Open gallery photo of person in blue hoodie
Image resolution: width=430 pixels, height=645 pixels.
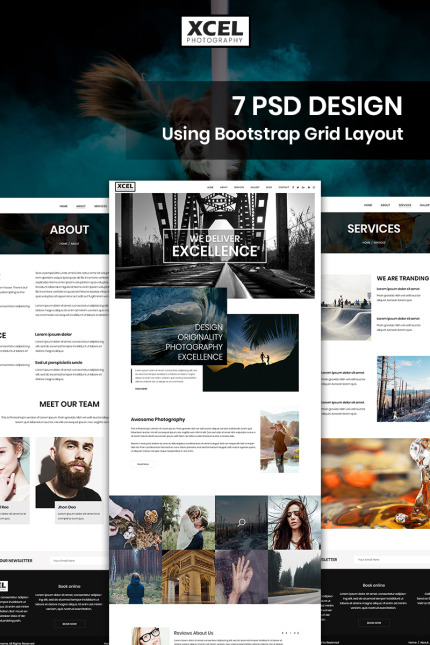pos(135,577)
